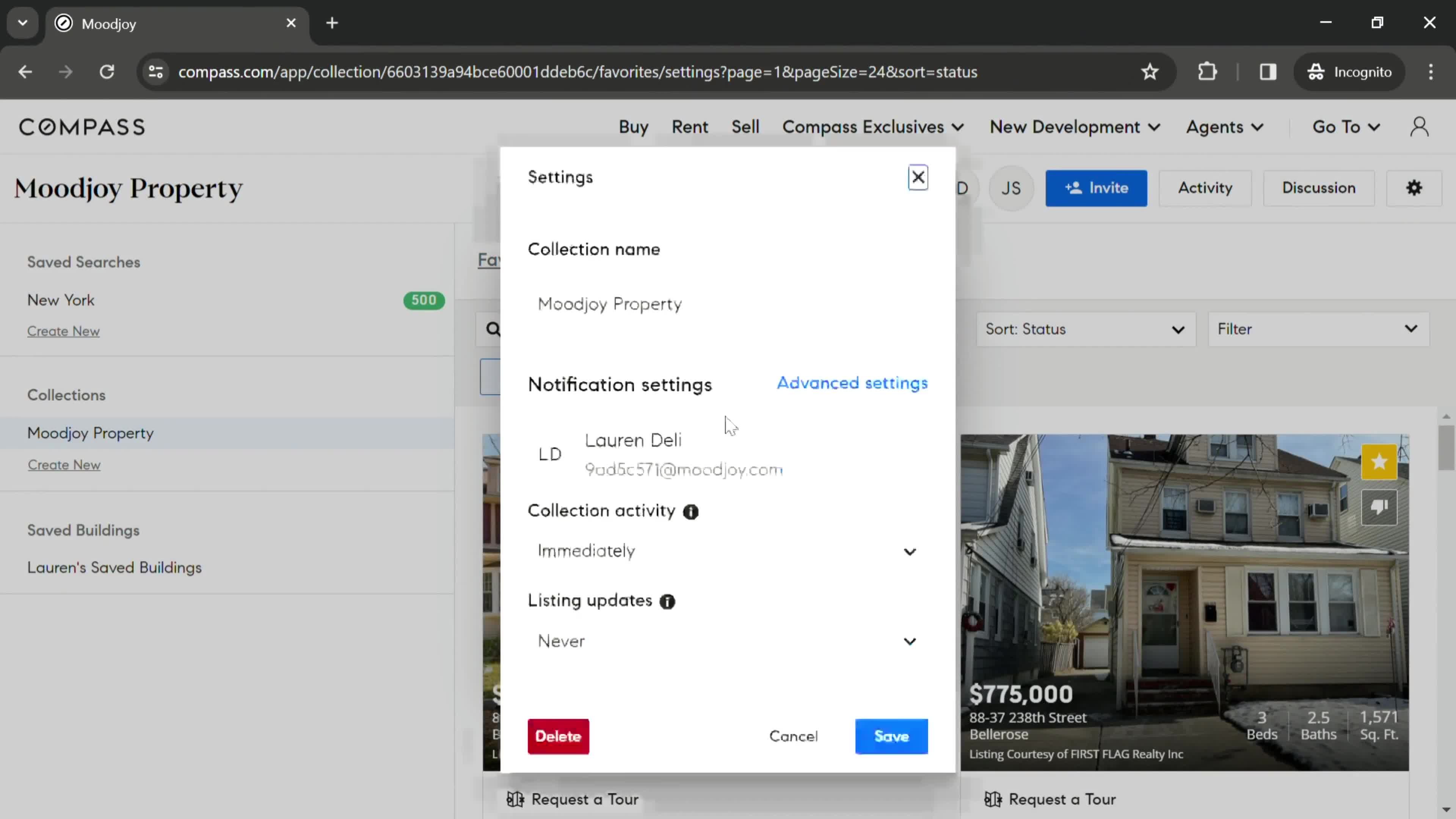Open a new browser tab

tap(333, 23)
